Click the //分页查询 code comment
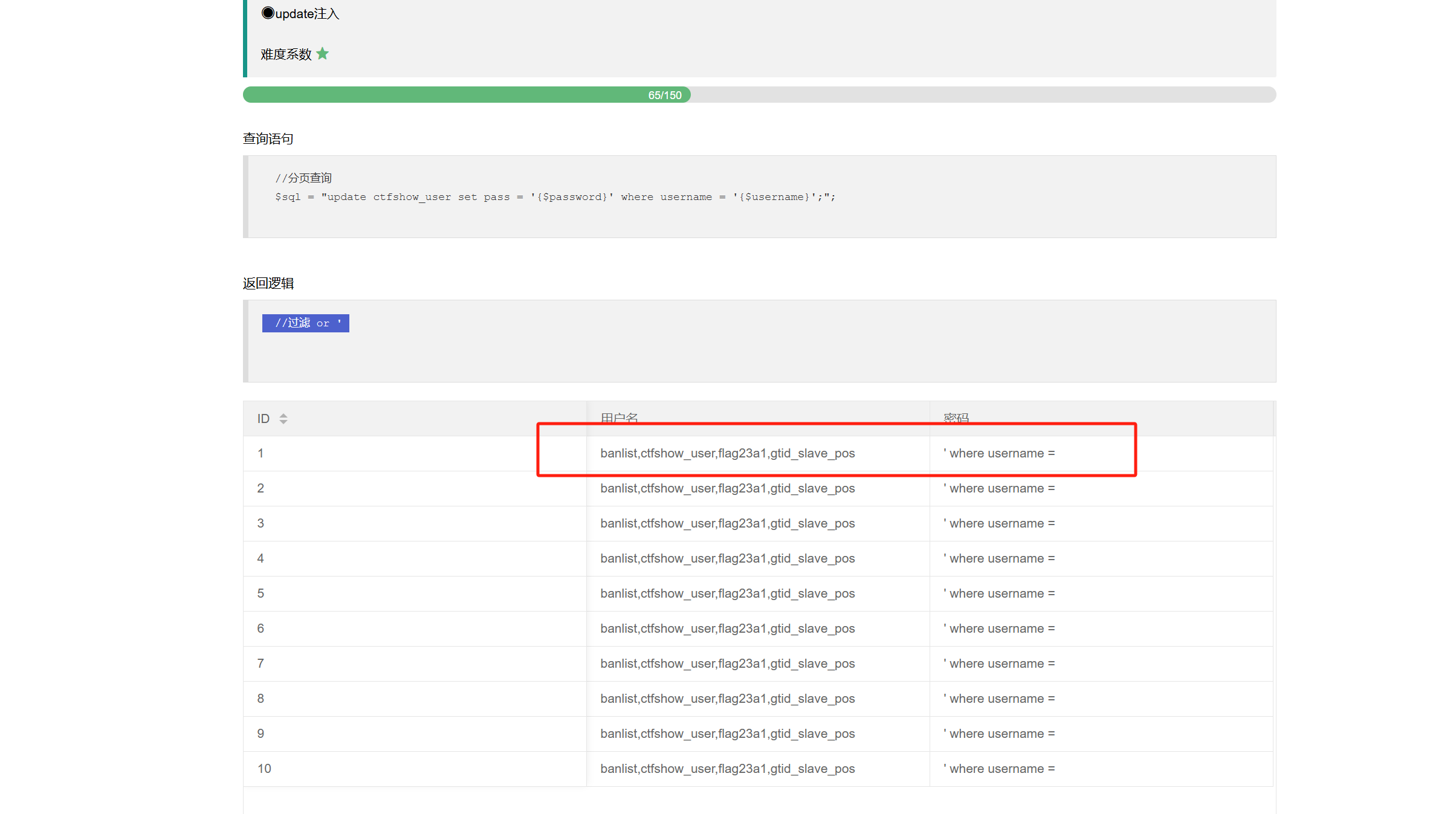The width and height of the screenshot is (1456, 814). point(303,178)
